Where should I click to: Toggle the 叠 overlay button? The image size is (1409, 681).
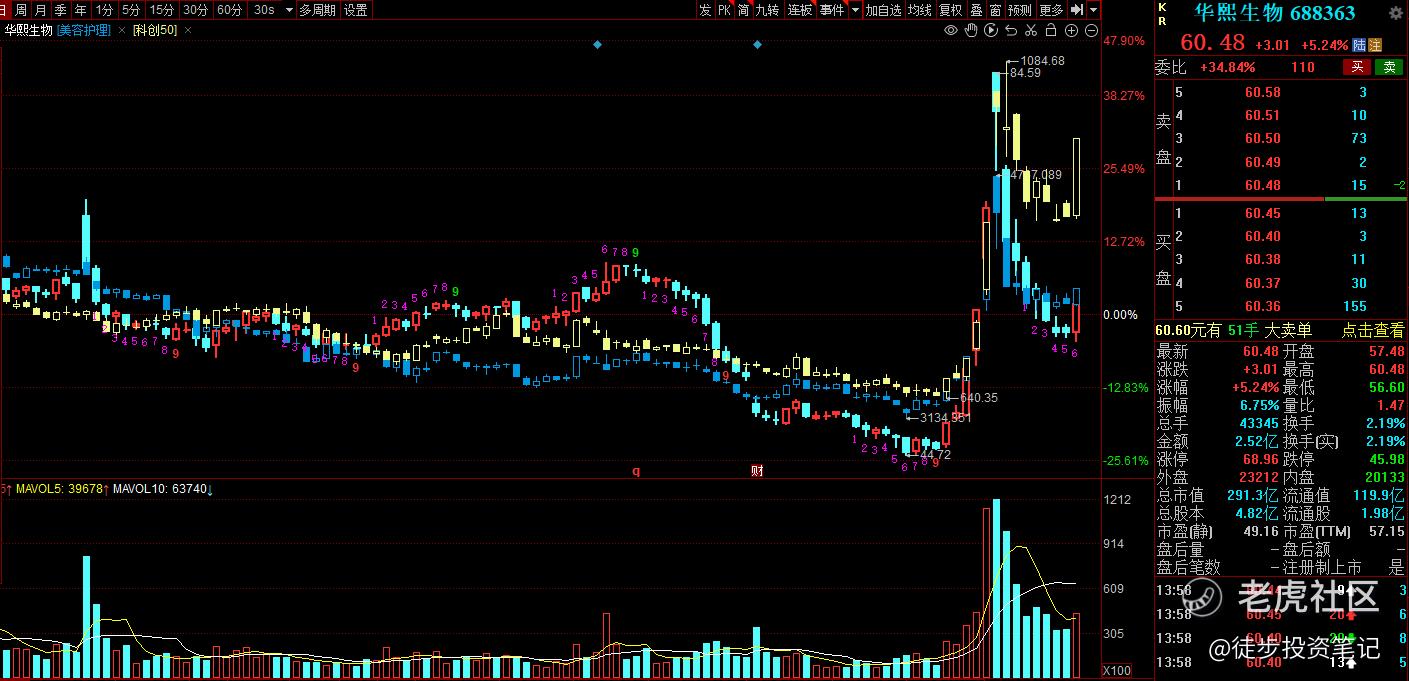click(977, 10)
